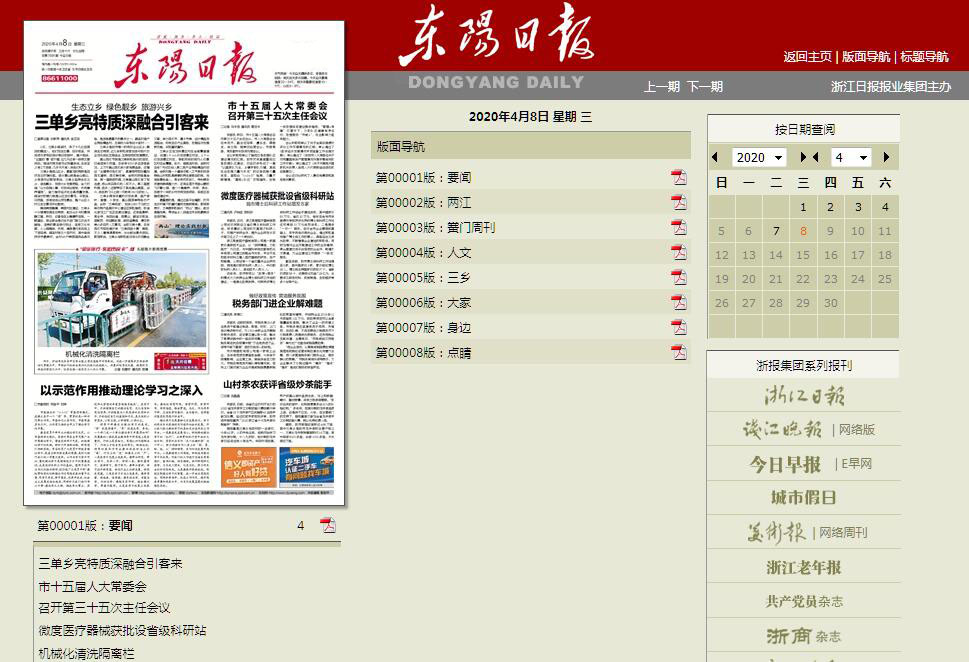Click next year arrow beside 2020 dropdown

(x=803, y=158)
